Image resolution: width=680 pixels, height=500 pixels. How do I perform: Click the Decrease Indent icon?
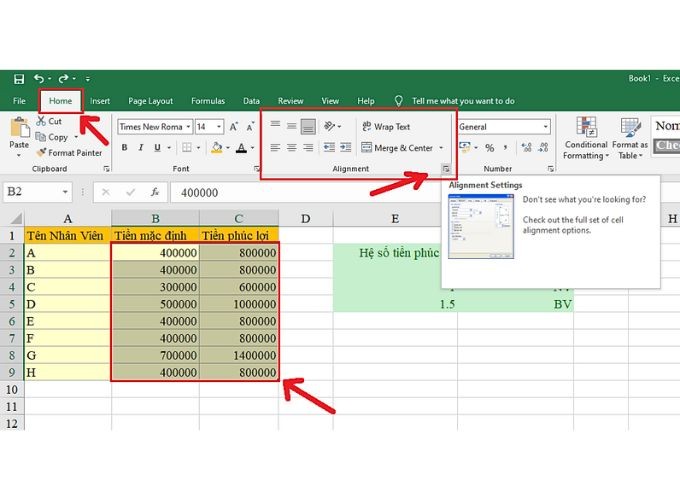[329, 147]
